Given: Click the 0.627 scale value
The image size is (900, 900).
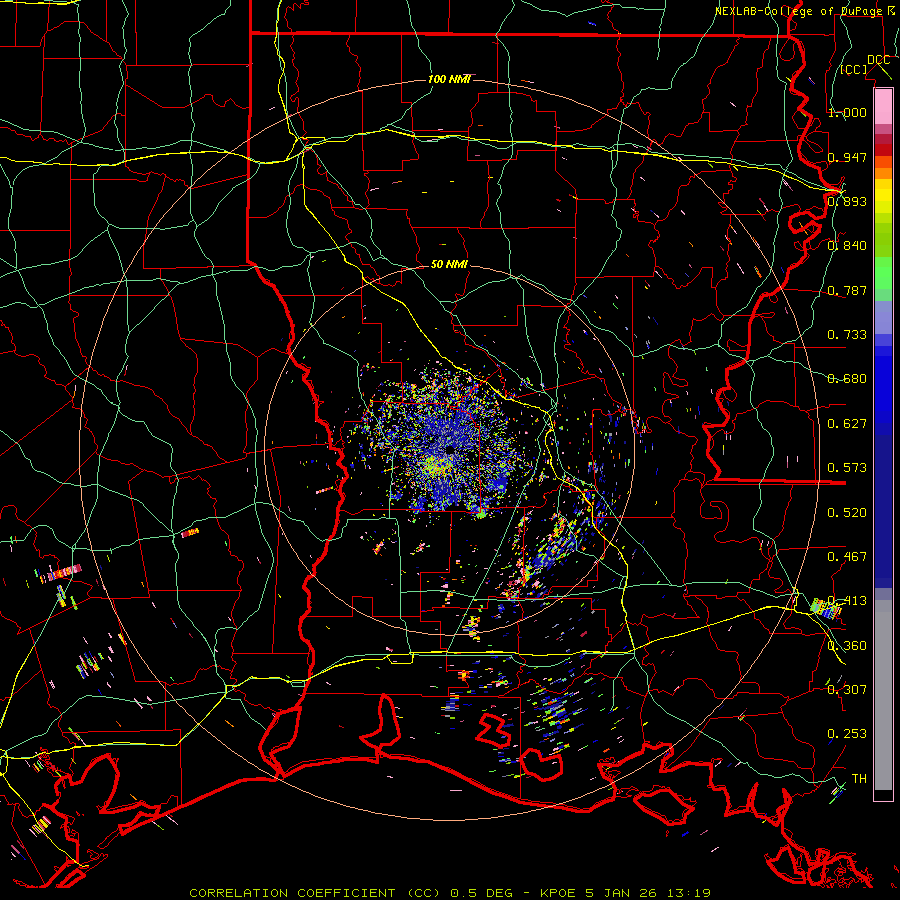Looking at the screenshot, I should coord(847,424).
